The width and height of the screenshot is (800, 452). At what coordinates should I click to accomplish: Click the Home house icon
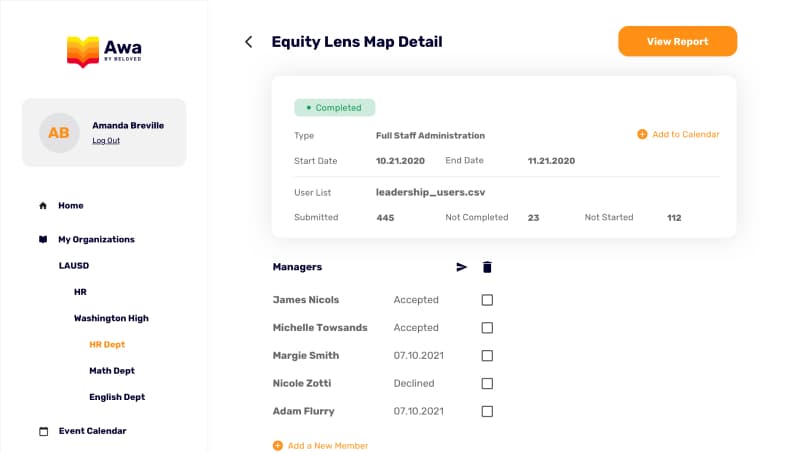tap(43, 206)
